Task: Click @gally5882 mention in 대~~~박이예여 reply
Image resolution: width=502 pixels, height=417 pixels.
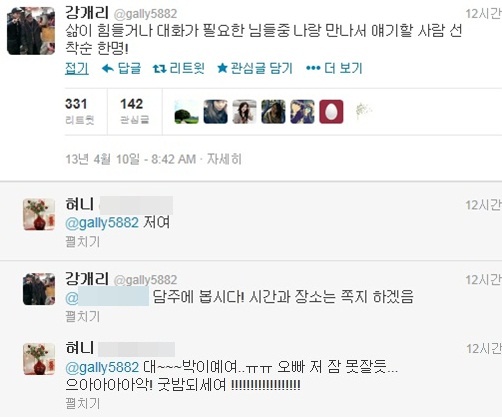Action: point(102,367)
